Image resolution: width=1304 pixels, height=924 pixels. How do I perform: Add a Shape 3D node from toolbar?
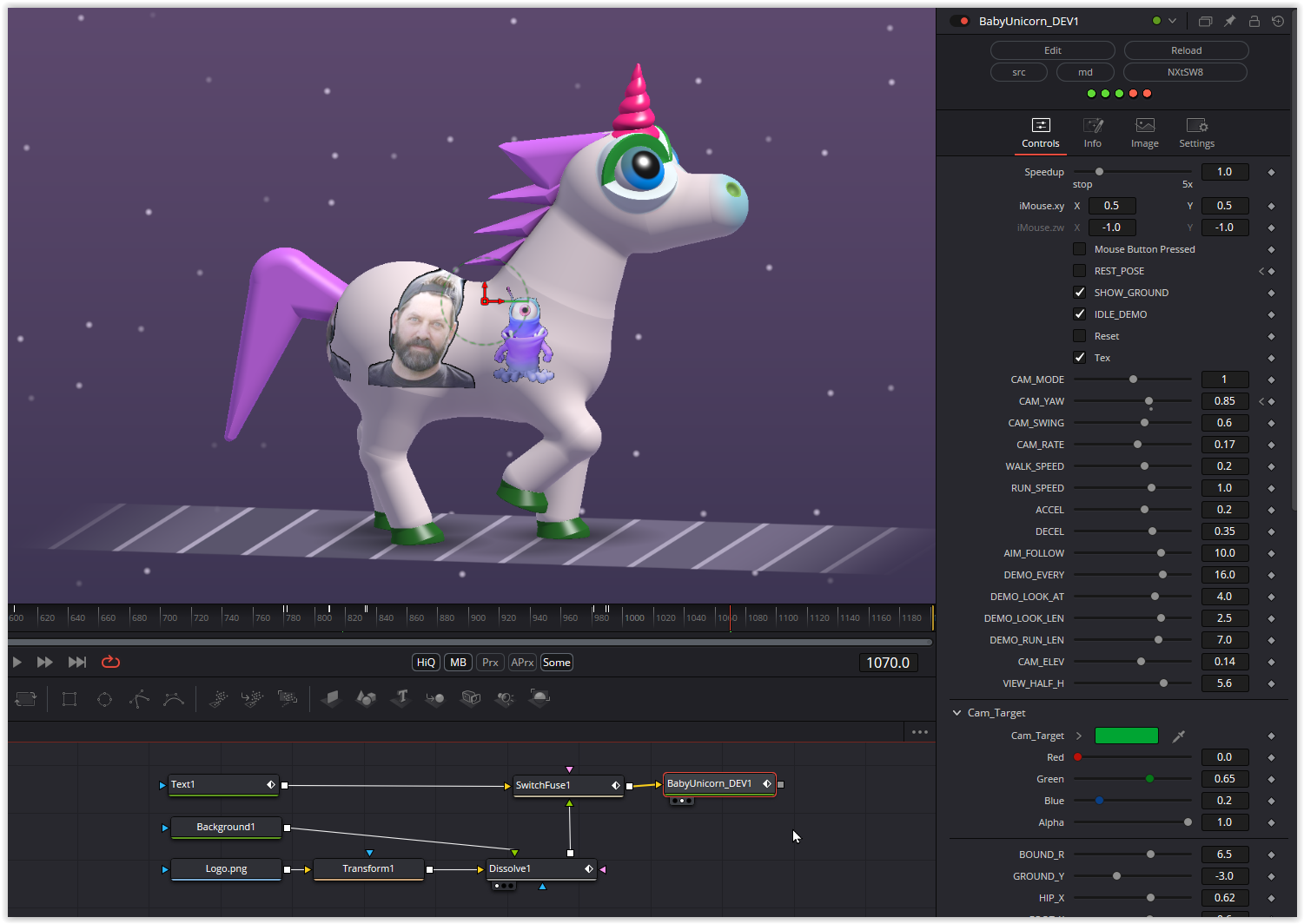click(x=366, y=698)
